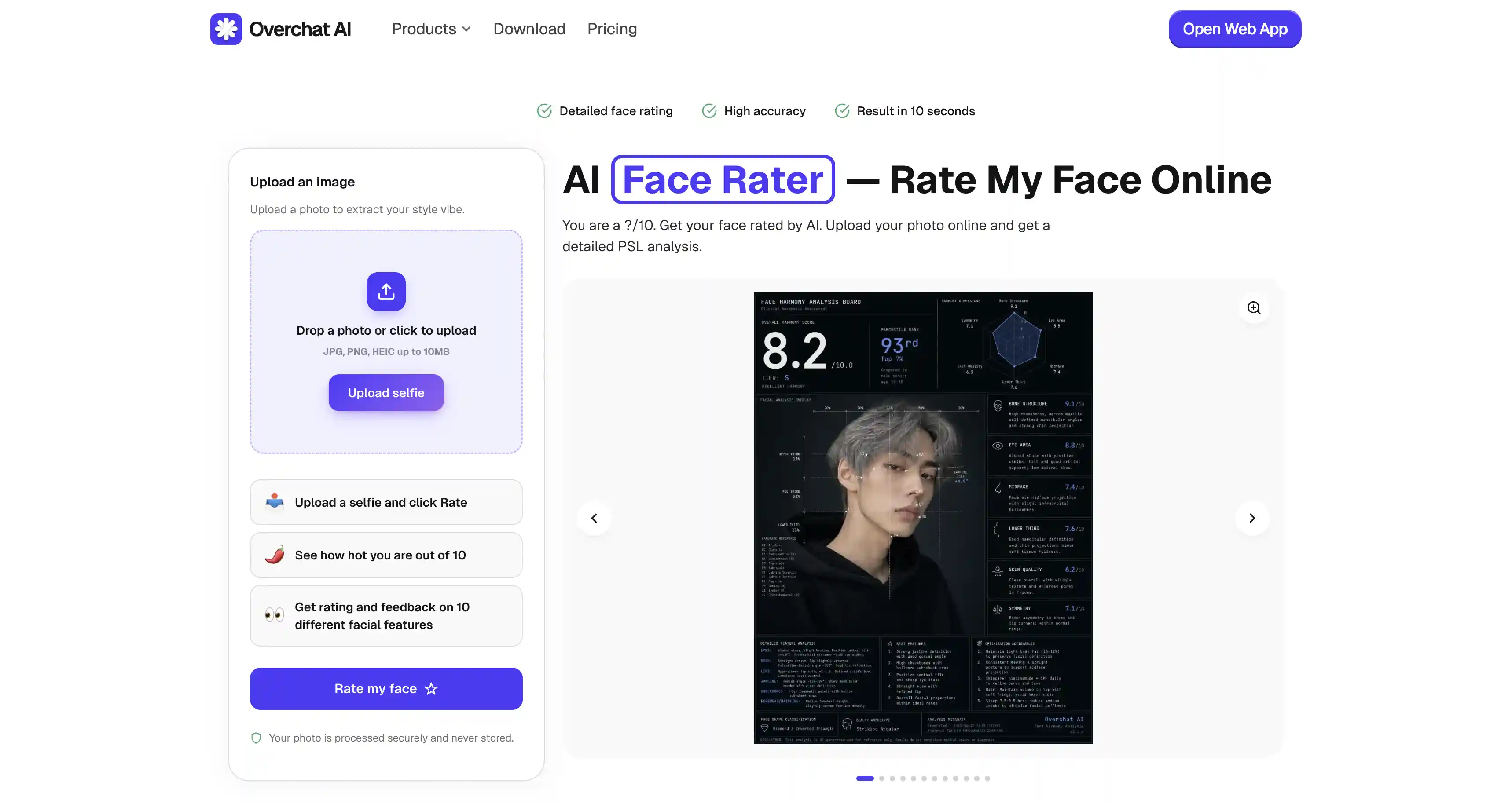Select the 'Upload a selfie and click Rate' step
Image resolution: width=1512 pixels, height=804 pixels.
click(x=386, y=502)
